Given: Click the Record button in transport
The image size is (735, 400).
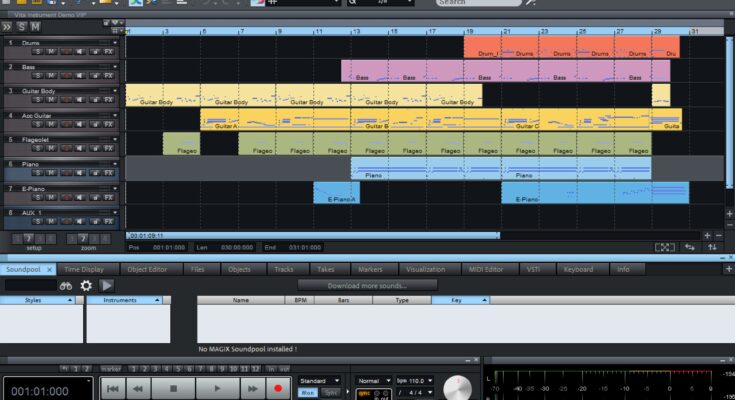Looking at the screenshot, I should tap(277, 388).
